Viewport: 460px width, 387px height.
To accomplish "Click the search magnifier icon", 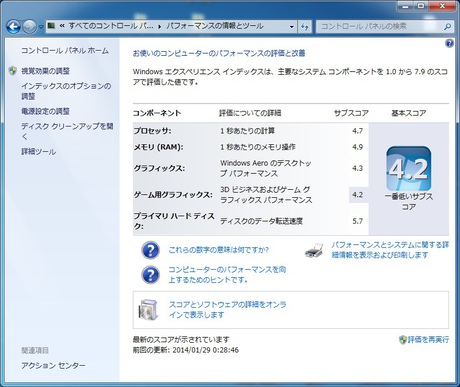I will 447,26.
